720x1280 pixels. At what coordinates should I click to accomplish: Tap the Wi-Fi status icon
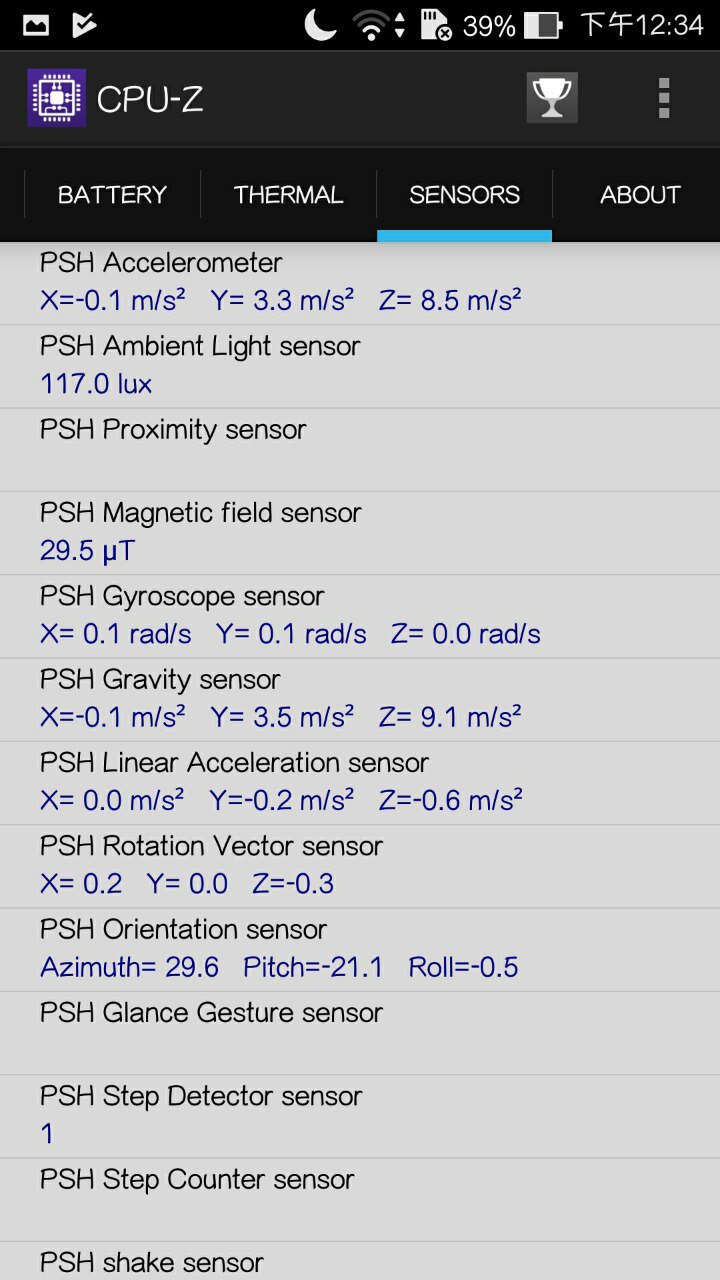coord(371,25)
